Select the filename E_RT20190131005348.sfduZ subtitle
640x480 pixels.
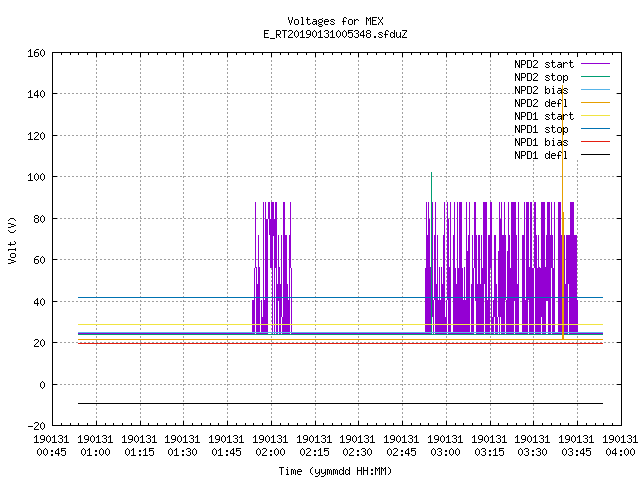335,34
